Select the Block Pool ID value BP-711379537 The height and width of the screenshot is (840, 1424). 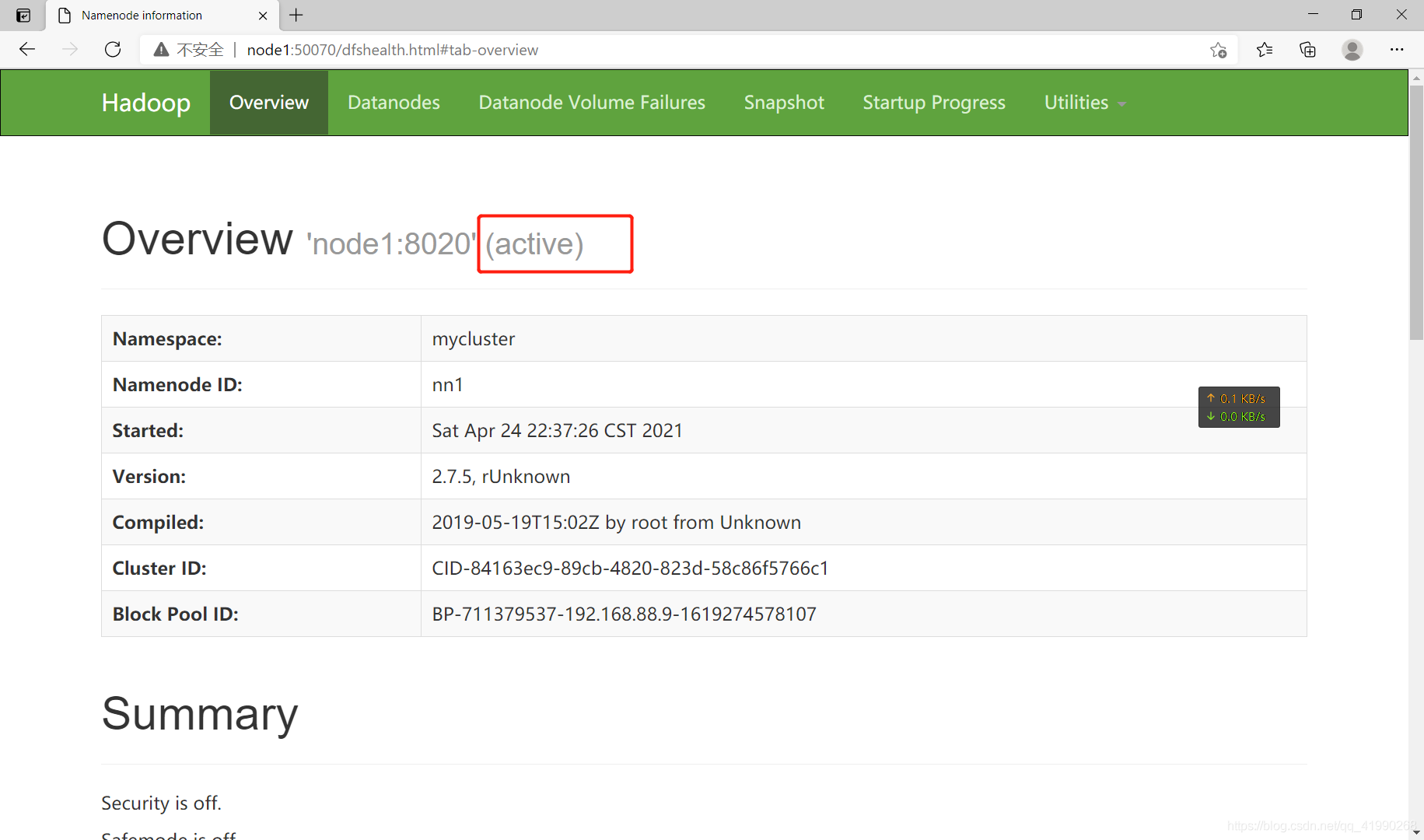tap(624, 614)
